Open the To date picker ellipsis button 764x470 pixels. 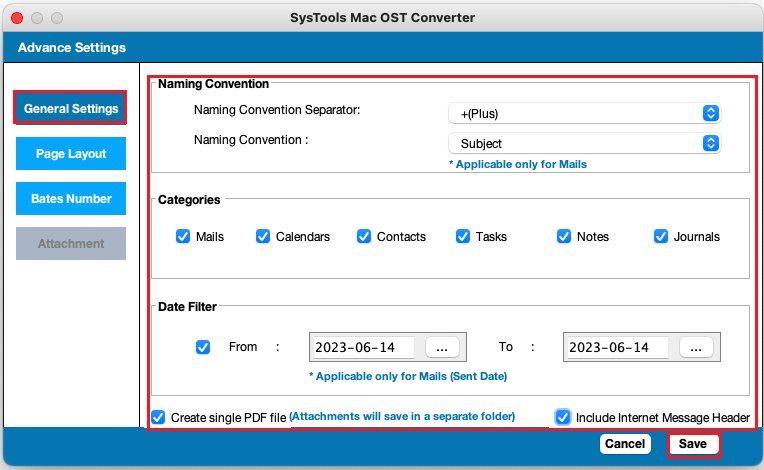tap(696, 347)
